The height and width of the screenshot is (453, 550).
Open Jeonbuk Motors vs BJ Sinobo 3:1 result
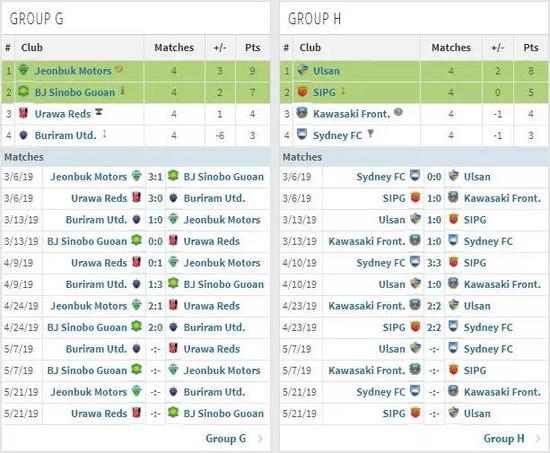click(155, 176)
